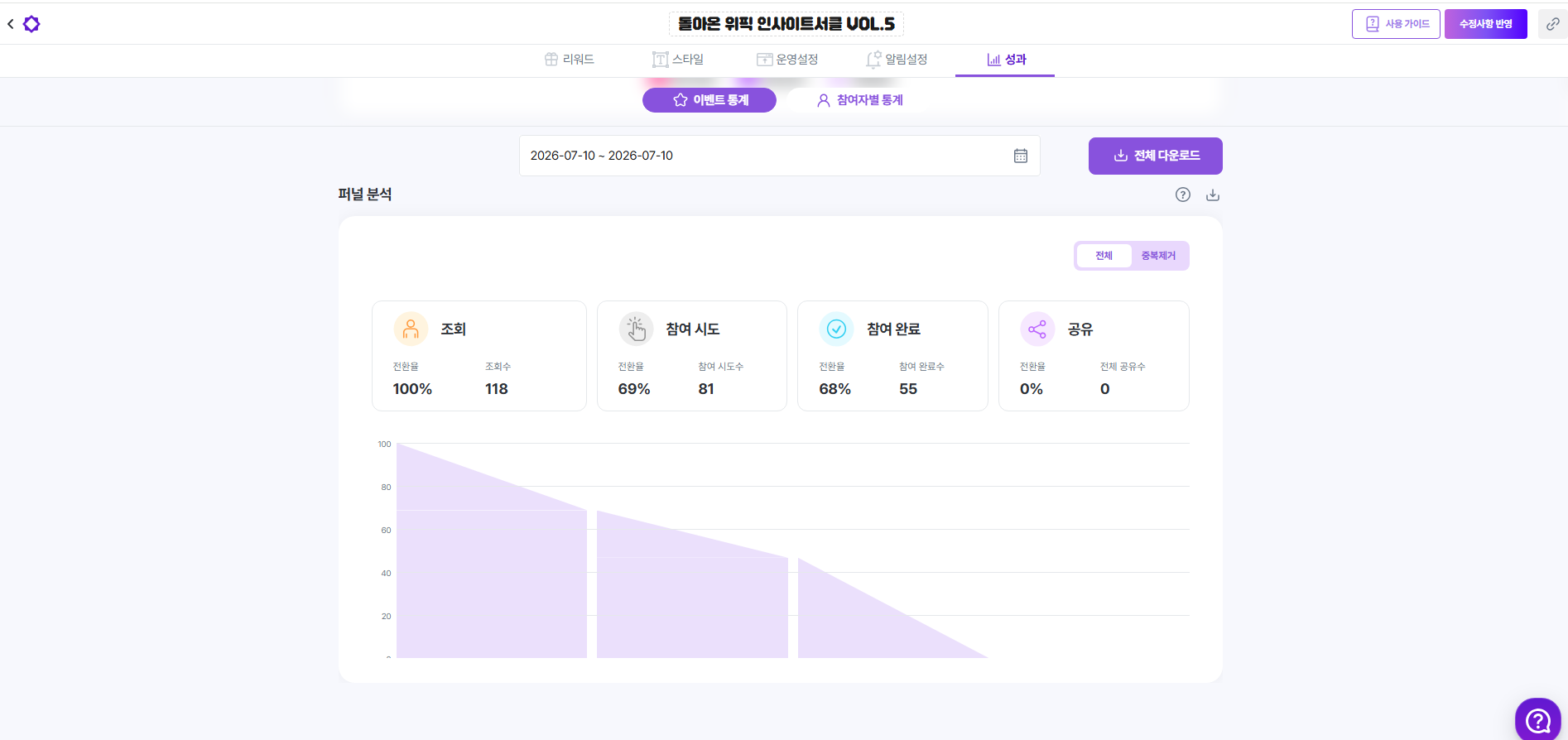Click the share icon for 공유

point(1037,329)
